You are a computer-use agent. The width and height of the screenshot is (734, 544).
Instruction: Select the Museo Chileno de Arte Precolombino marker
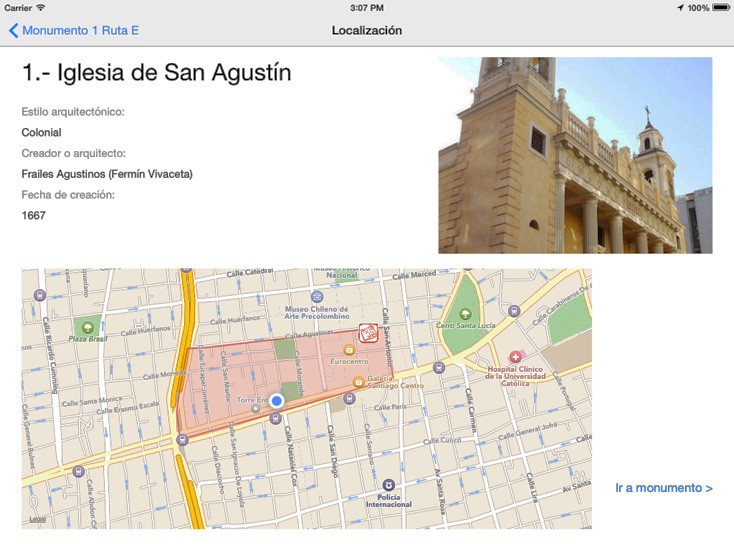[x=317, y=297]
